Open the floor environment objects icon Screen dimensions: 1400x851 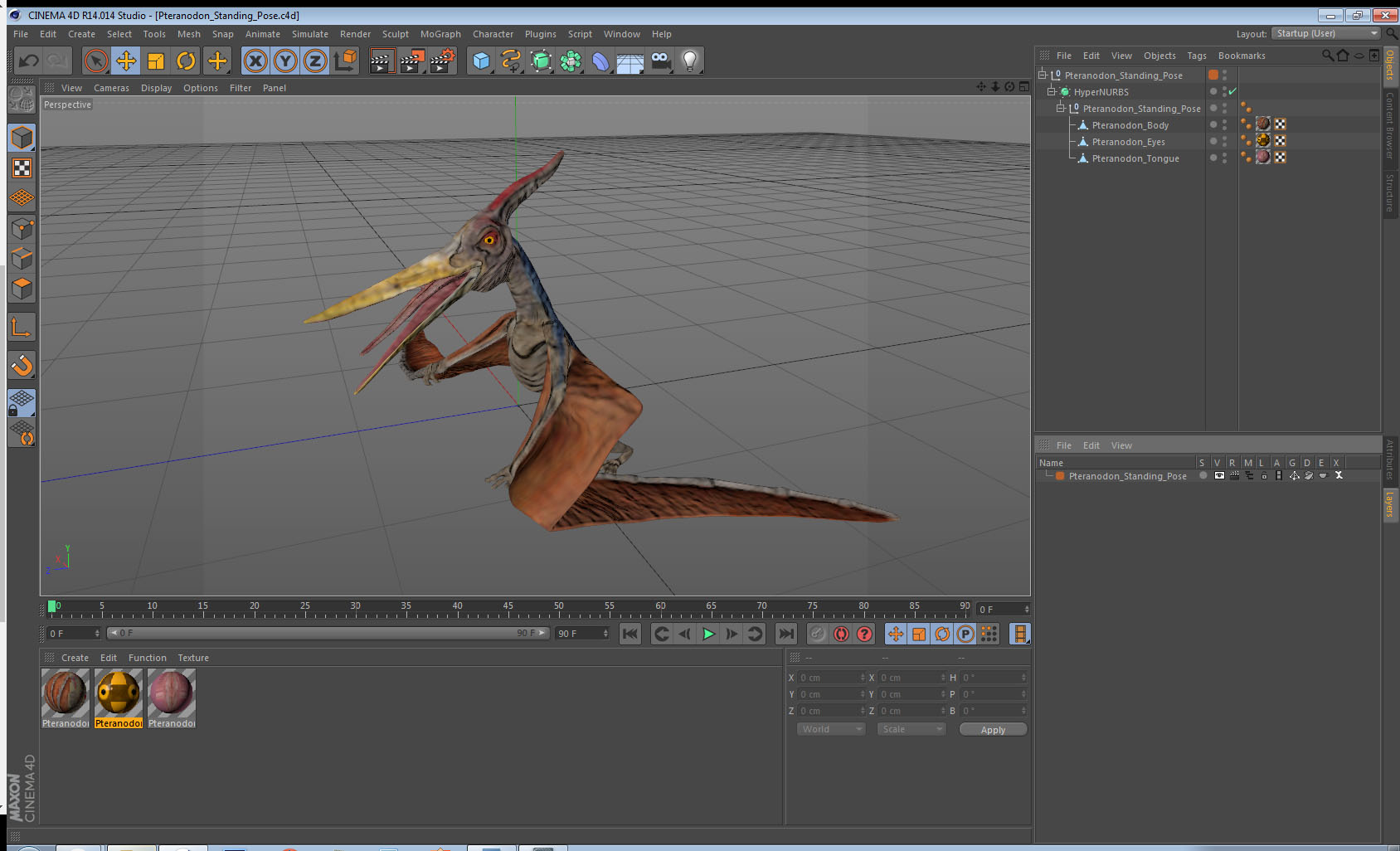(x=630, y=61)
